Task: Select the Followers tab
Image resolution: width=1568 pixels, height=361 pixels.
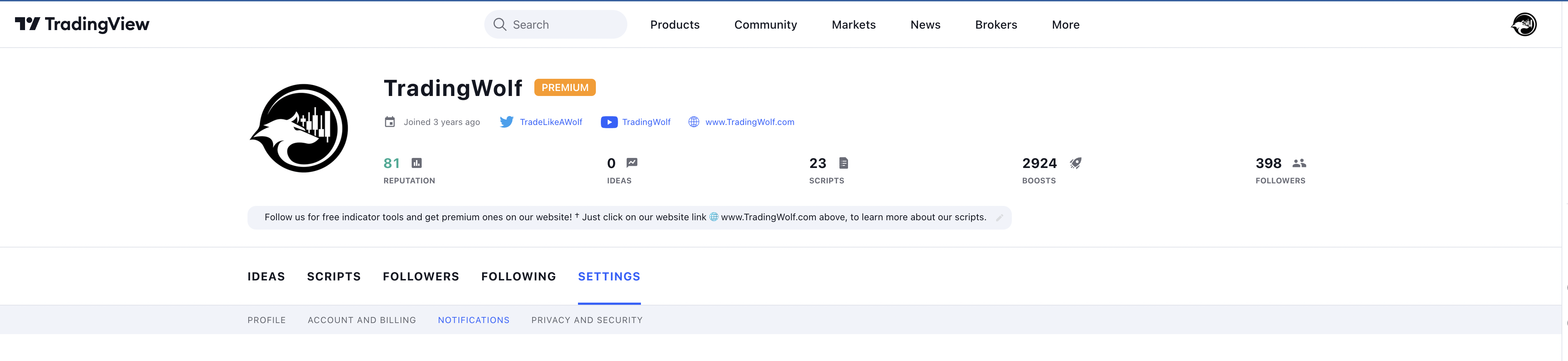Action: tap(421, 276)
